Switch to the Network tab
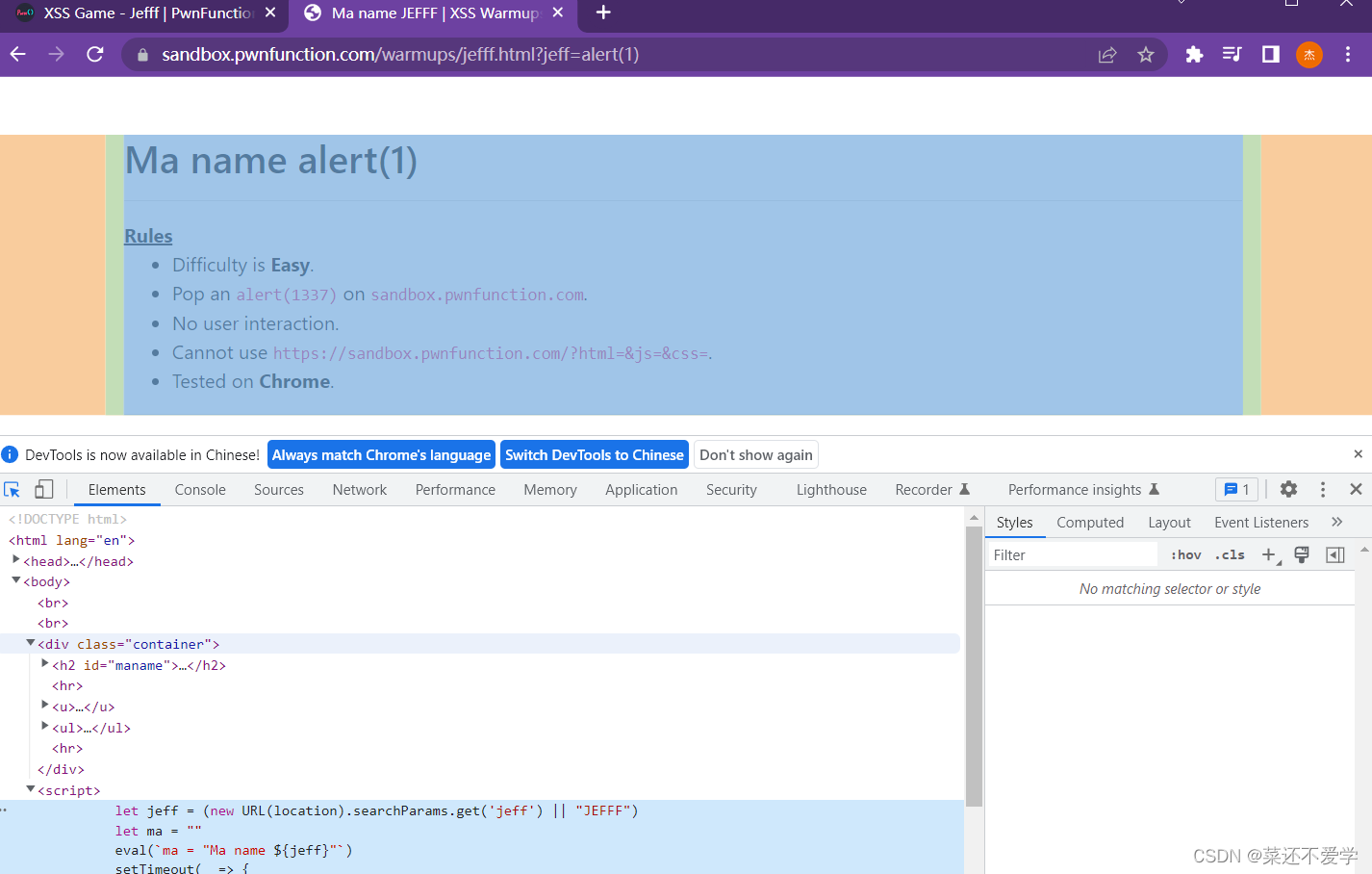The width and height of the screenshot is (1372, 874). pos(360,490)
